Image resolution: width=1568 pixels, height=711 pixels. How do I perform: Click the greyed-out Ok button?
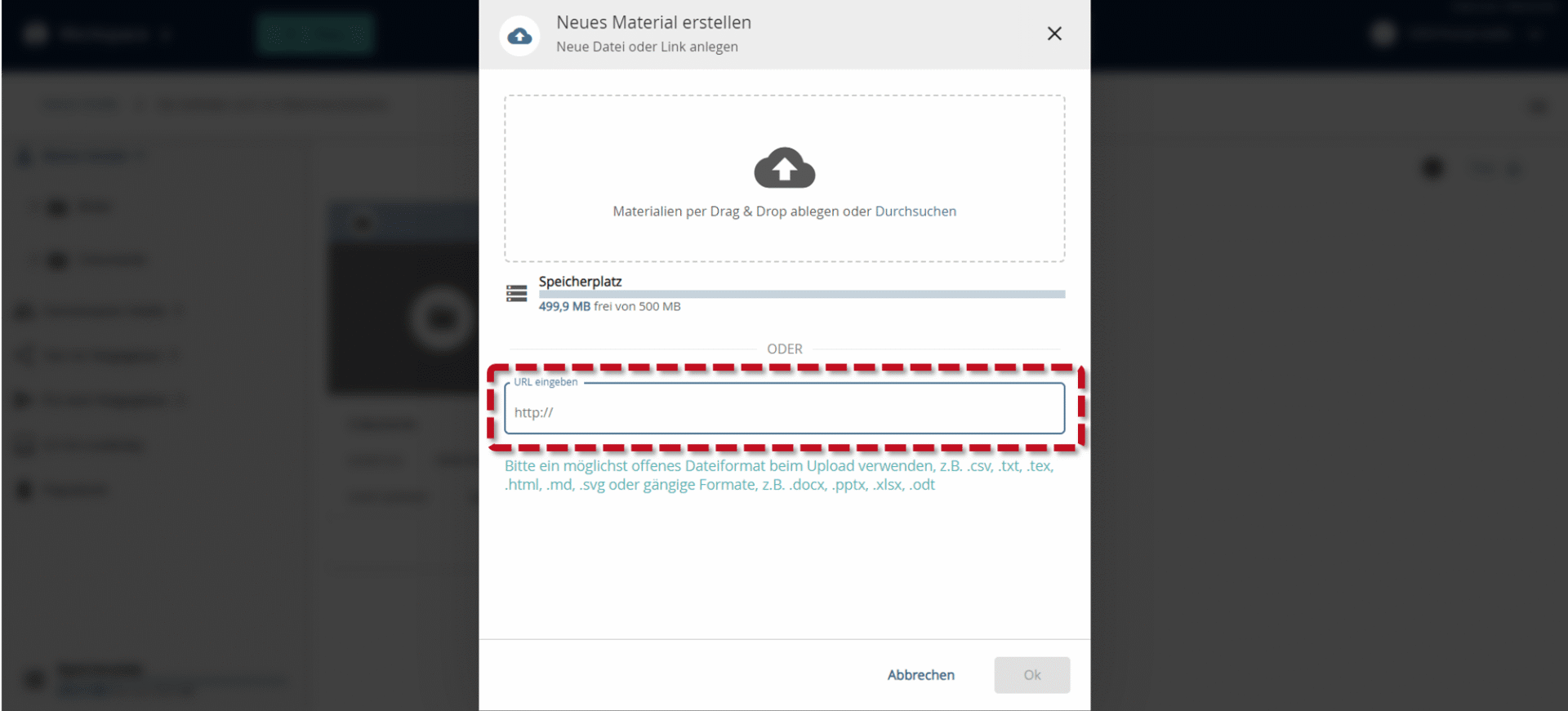(x=1032, y=675)
